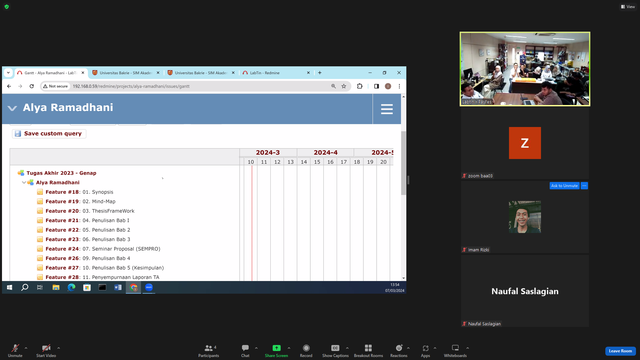Click Save custom query
Screen dimensions: 640x360
[49, 133]
